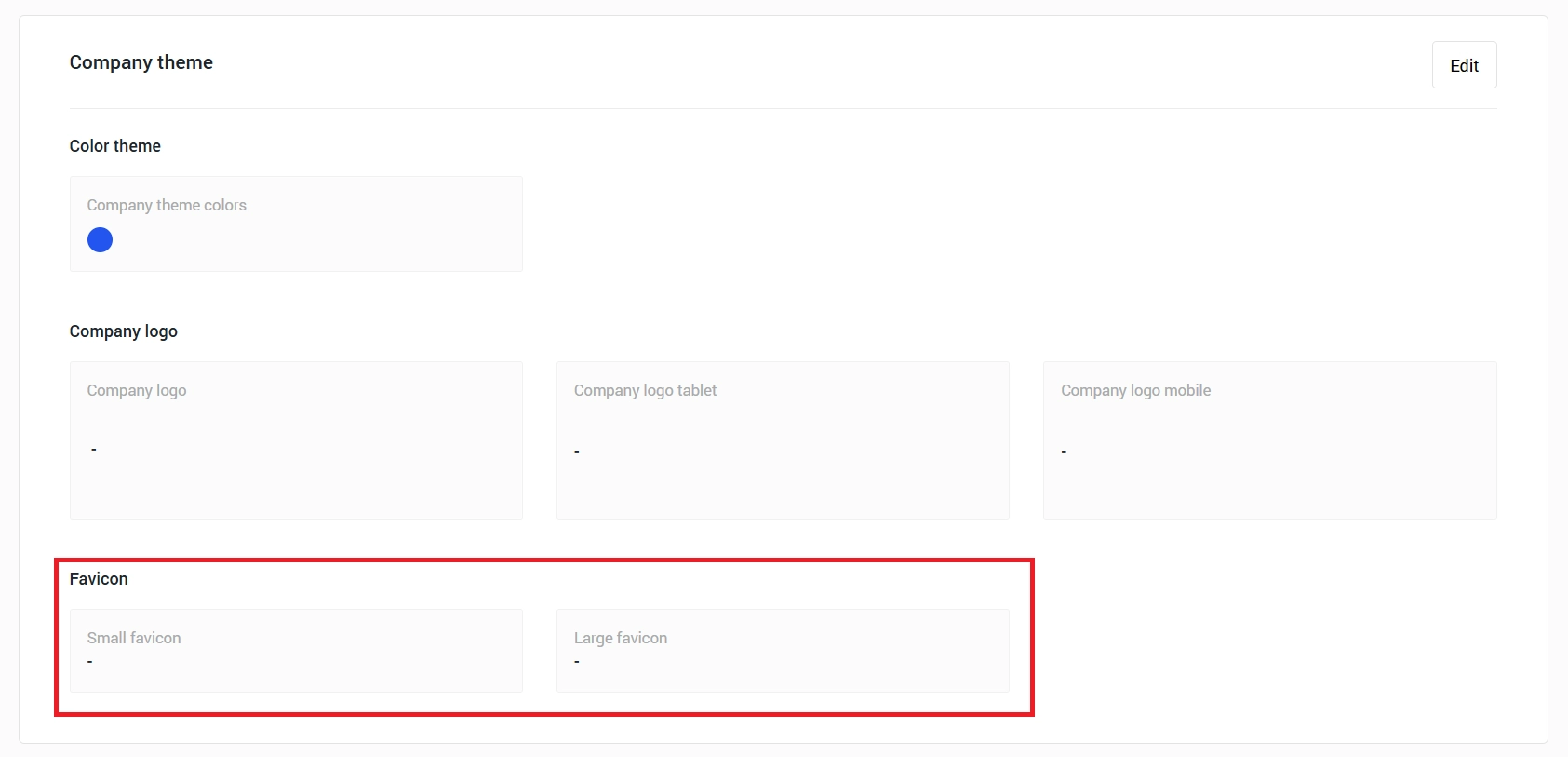Image resolution: width=1568 pixels, height=757 pixels.
Task: Click the Small favicon label
Action: coord(134,638)
